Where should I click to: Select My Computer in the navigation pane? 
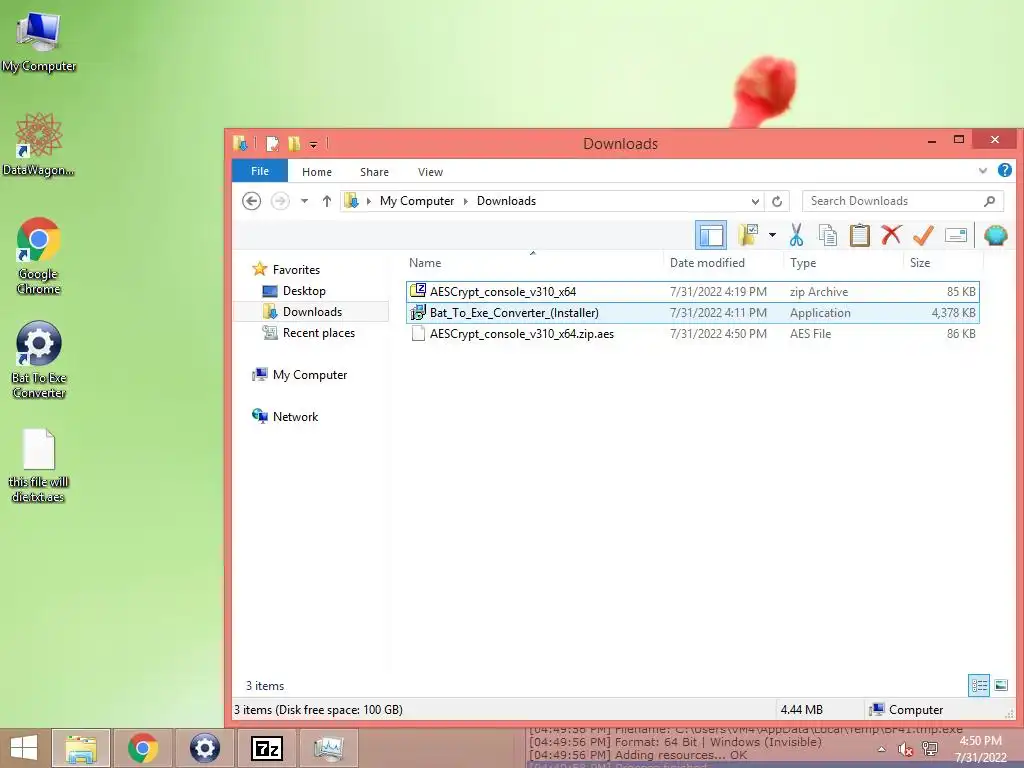click(x=300, y=375)
